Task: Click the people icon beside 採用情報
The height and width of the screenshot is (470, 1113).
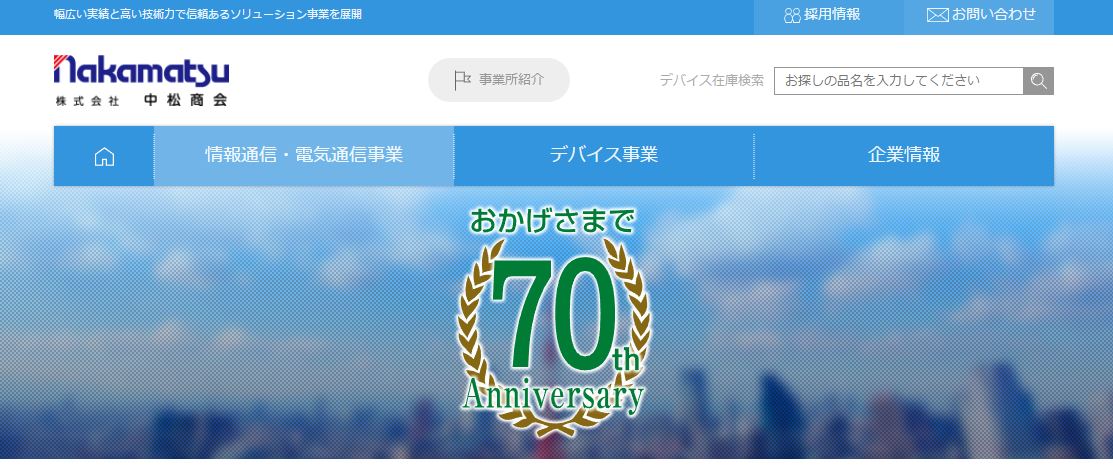Action: tap(792, 15)
